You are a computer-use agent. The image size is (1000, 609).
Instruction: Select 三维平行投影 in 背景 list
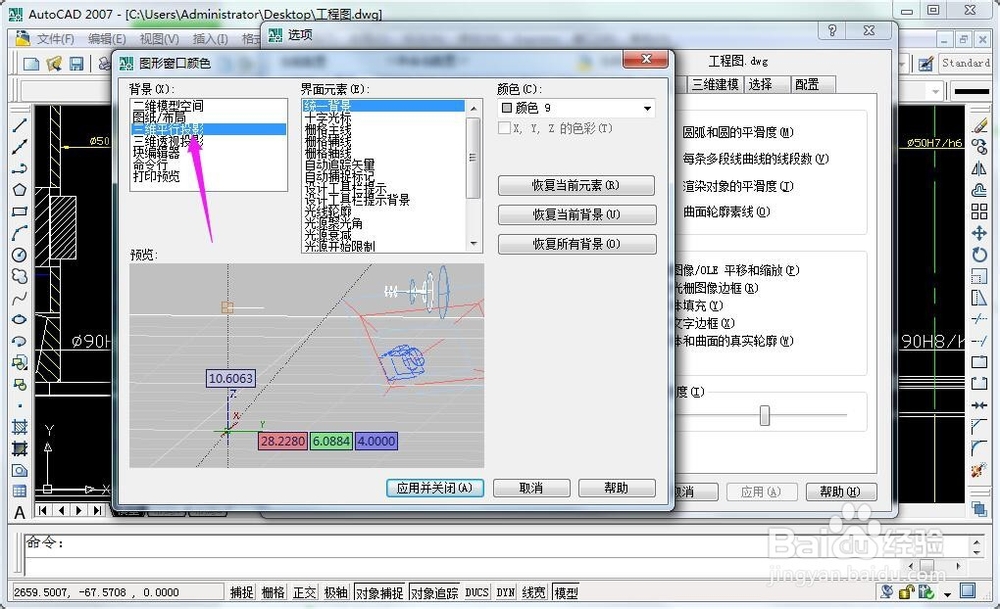[x=207, y=129]
